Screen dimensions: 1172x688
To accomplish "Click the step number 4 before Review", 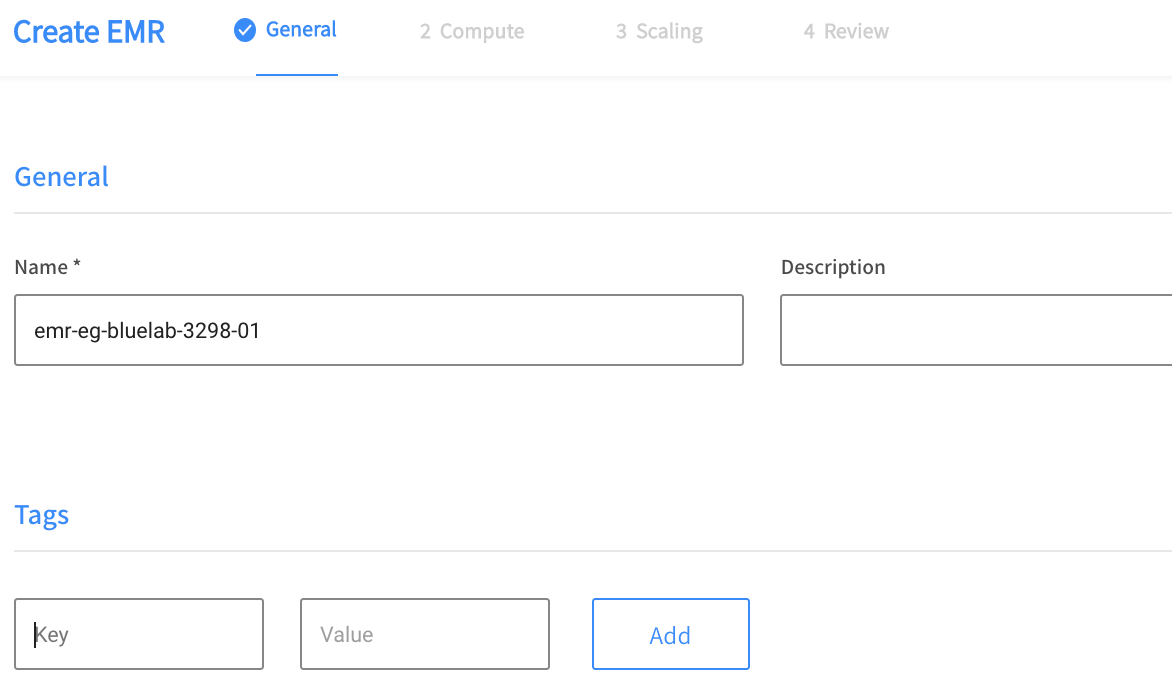I will [x=809, y=32].
